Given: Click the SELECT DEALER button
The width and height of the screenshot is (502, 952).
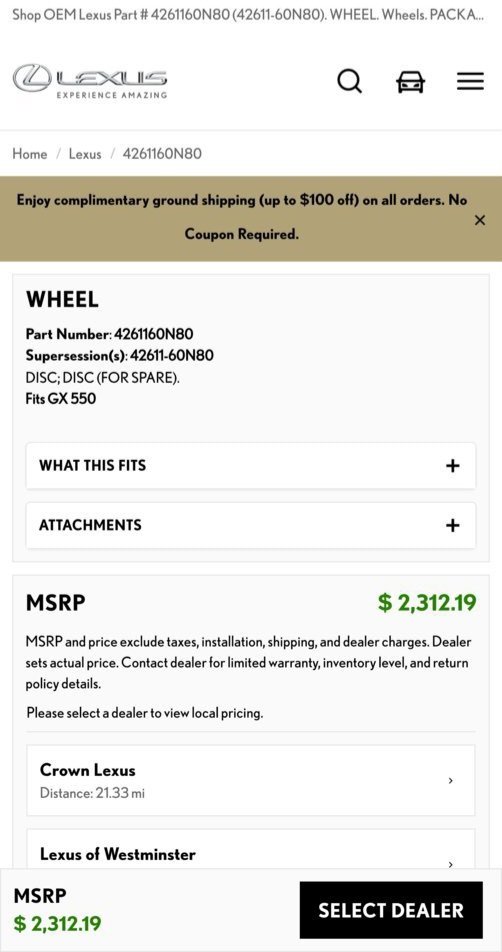Looking at the screenshot, I should click(x=391, y=910).
